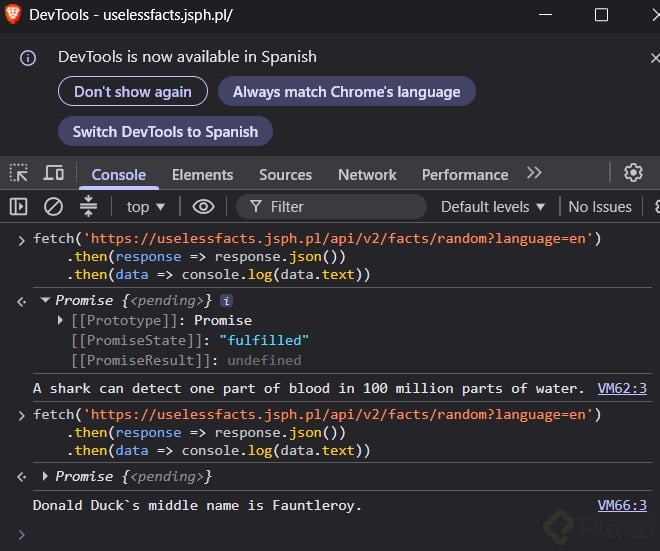Open the VM66:3 source link

tap(622, 505)
